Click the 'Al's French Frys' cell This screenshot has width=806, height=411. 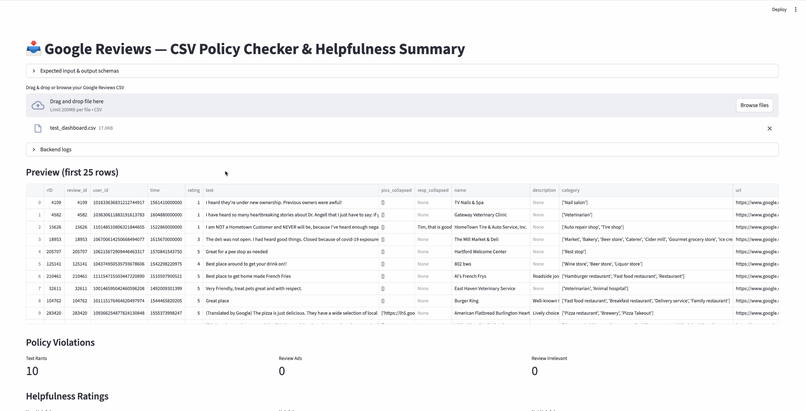pyautogui.click(x=491, y=276)
